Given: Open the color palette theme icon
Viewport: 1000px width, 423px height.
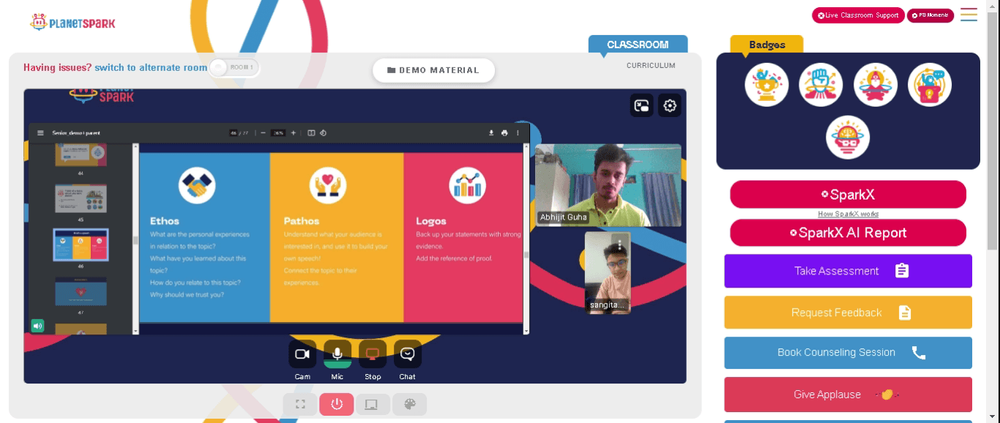Looking at the screenshot, I should 410,404.
